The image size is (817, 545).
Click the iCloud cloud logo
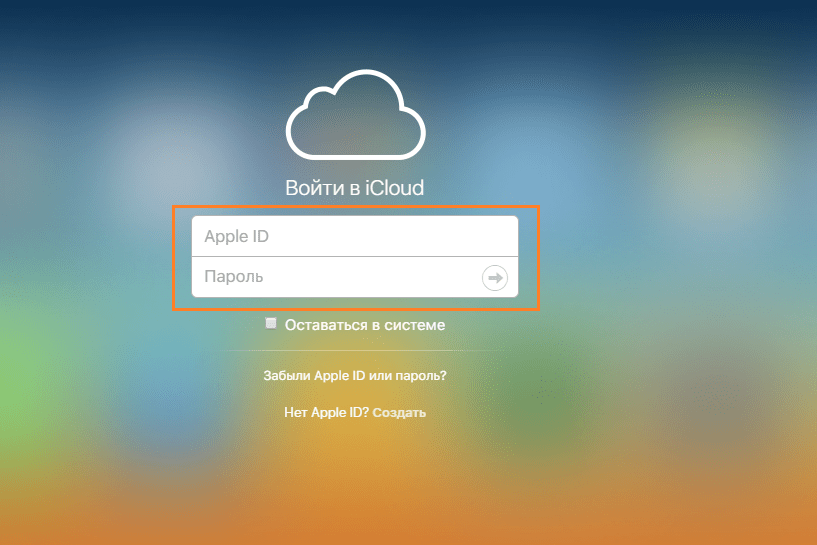355,120
